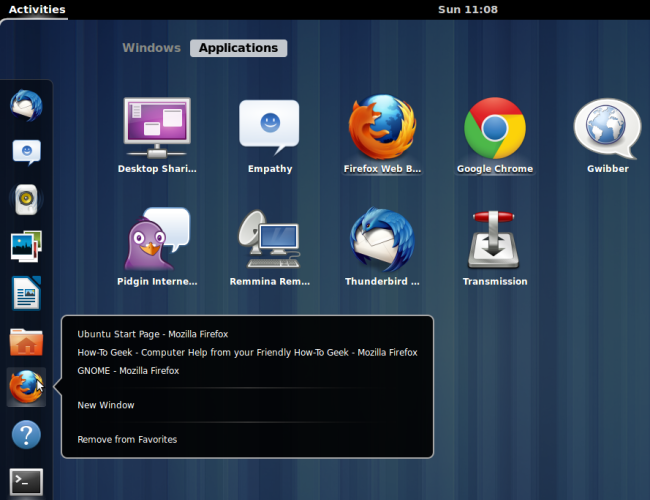The height and width of the screenshot is (500, 650).
Task: Launch Firefox Web Browser from grid
Action: tap(382, 135)
